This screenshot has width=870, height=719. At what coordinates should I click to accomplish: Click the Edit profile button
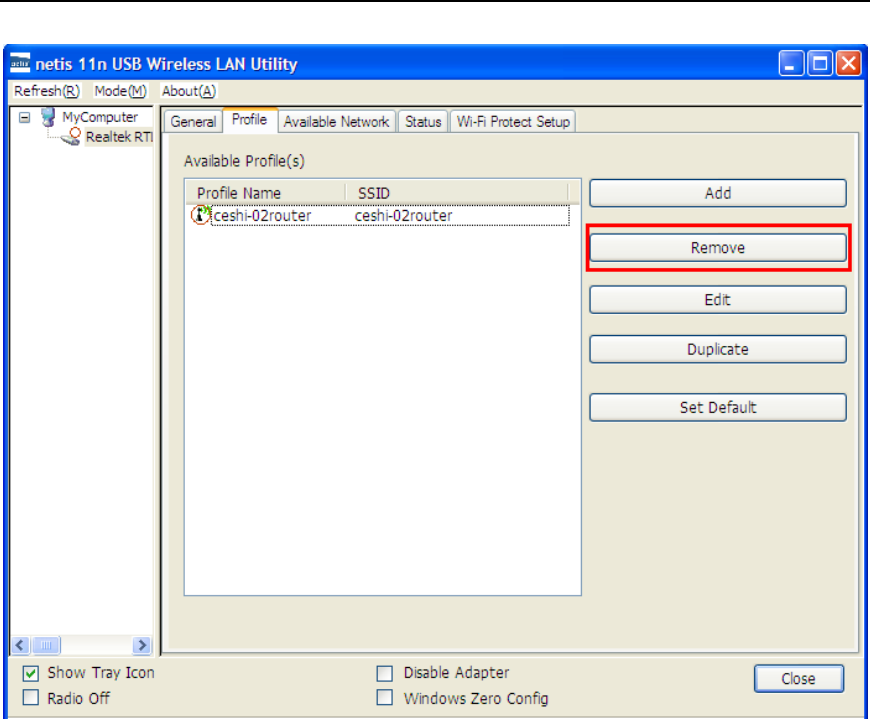[x=717, y=300]
